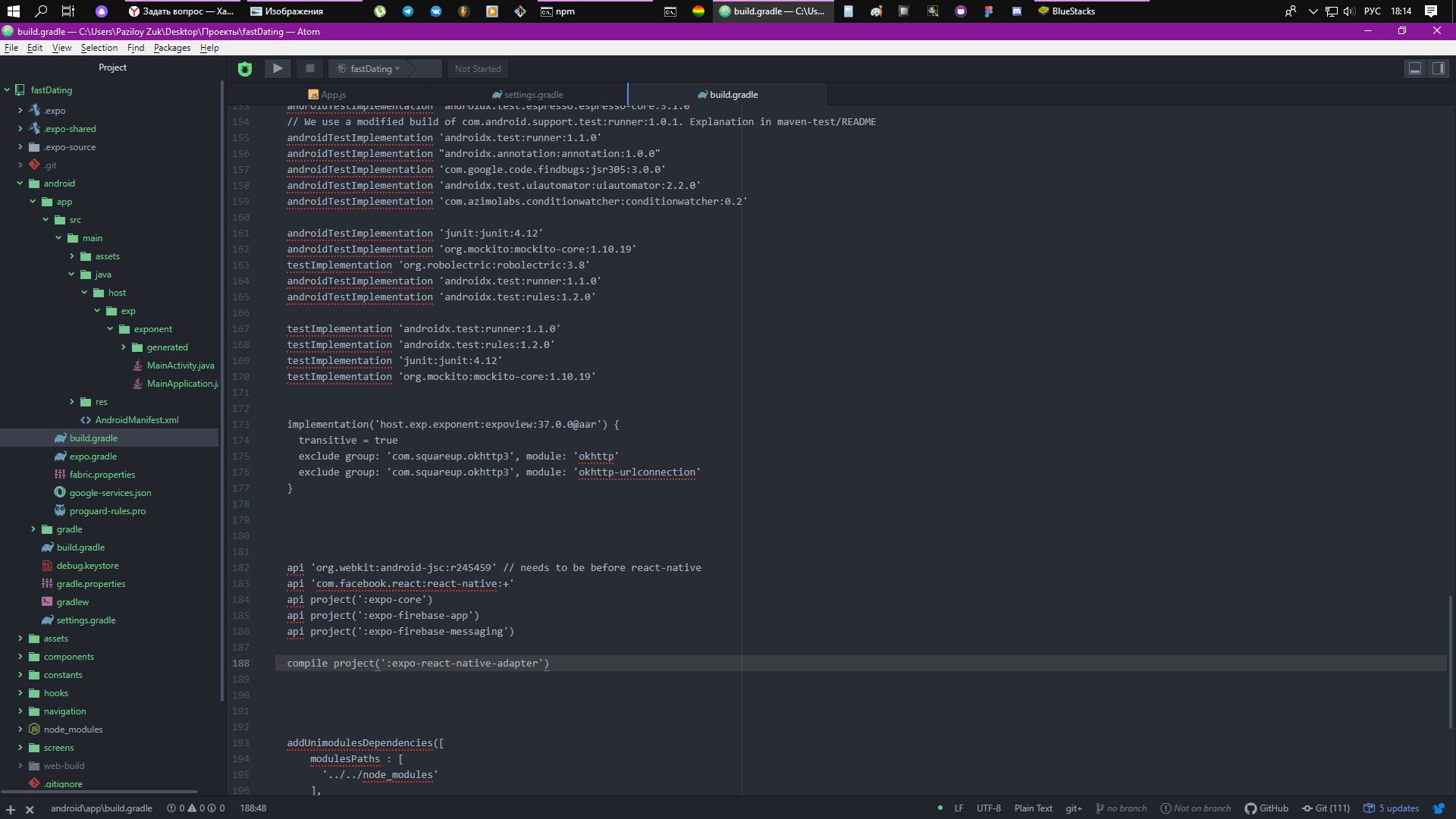Toggle the side panel layout icon
Viewport: 1456px width, 819px height.
pos(1439,68)
